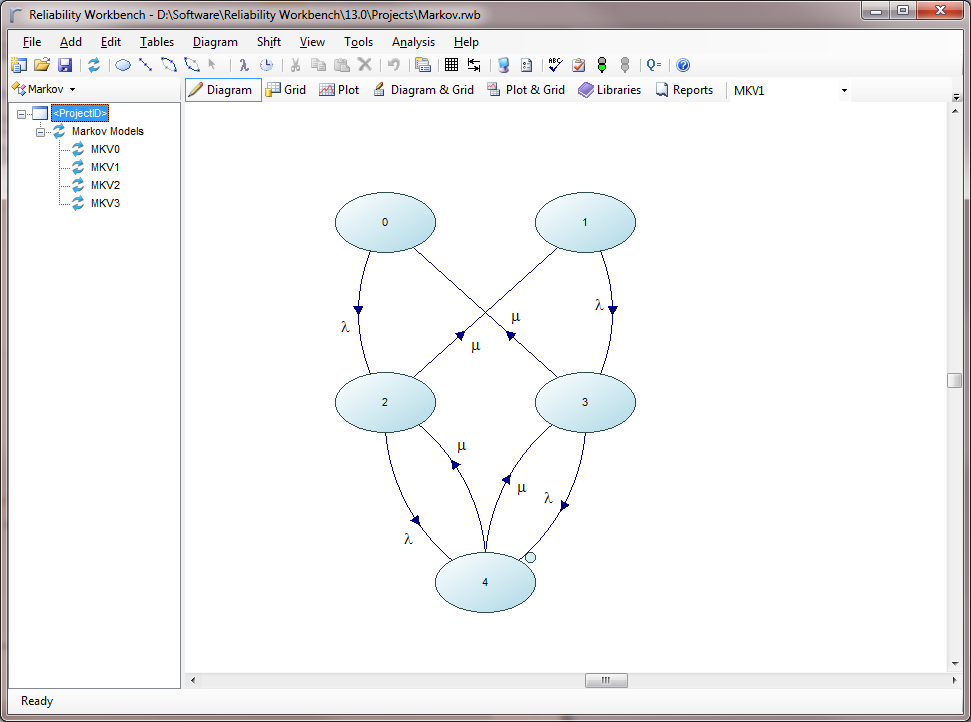Image resolution: width=971 pixels, height=722 pixels.
Task: Open the MKV1 model selector dropdown
Action: pos(843,90)
